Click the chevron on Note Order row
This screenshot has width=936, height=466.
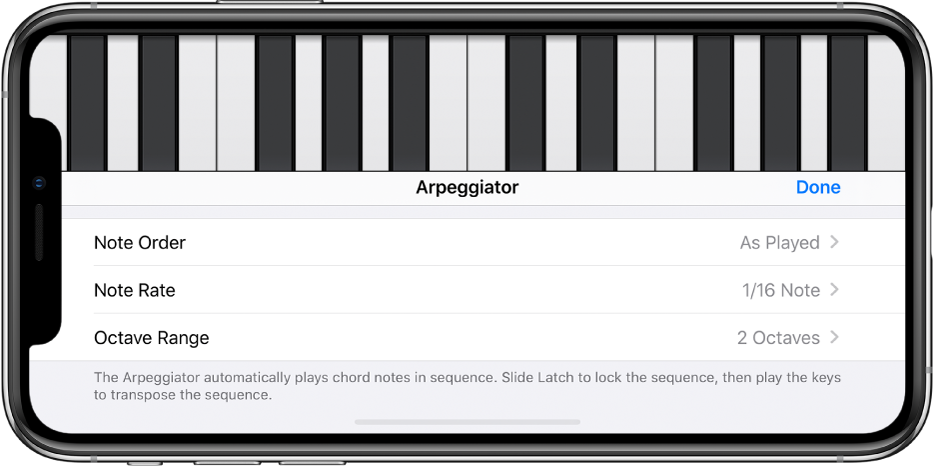coord(834,243)
